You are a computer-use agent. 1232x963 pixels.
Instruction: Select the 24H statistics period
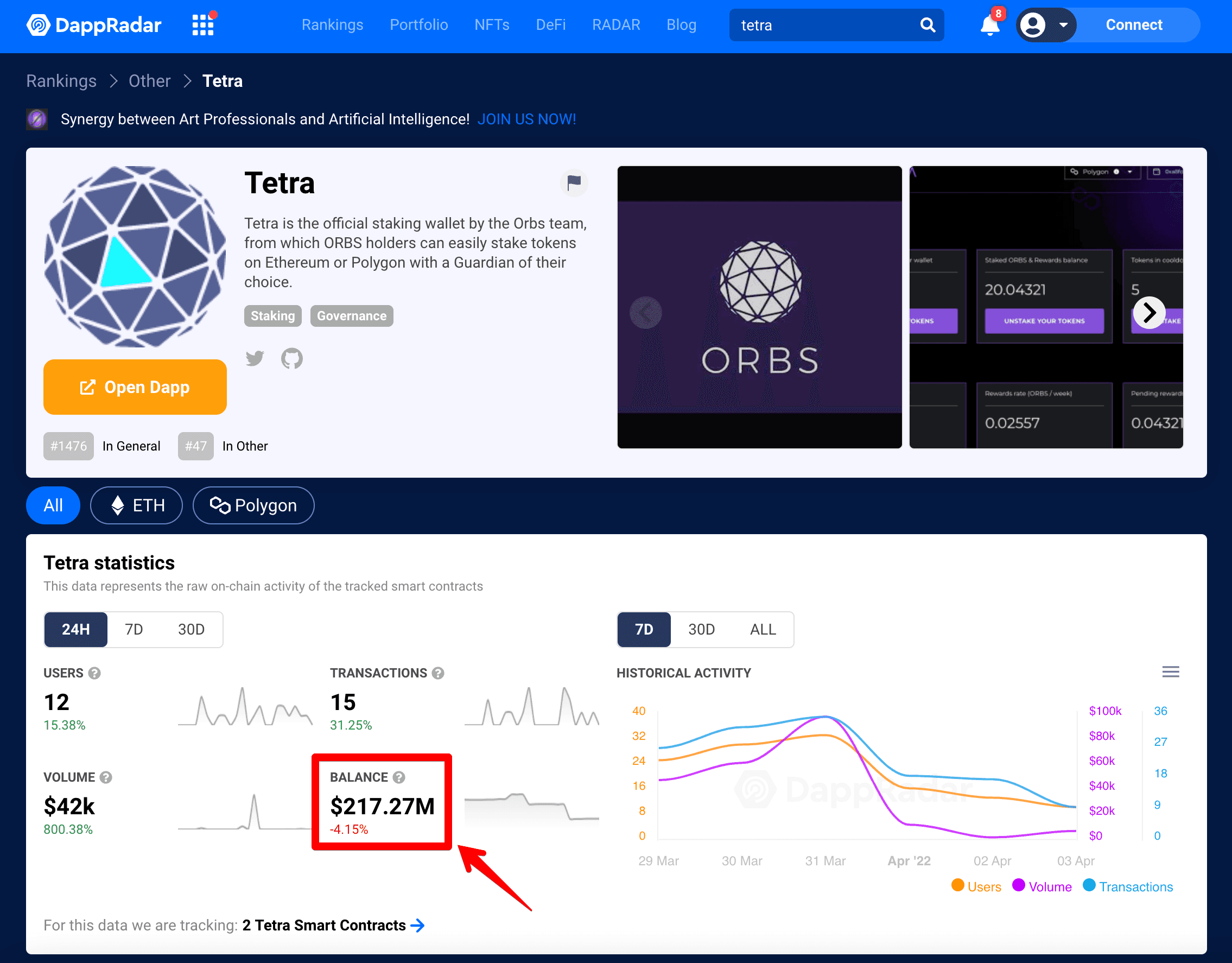click(x=75, y=630)
